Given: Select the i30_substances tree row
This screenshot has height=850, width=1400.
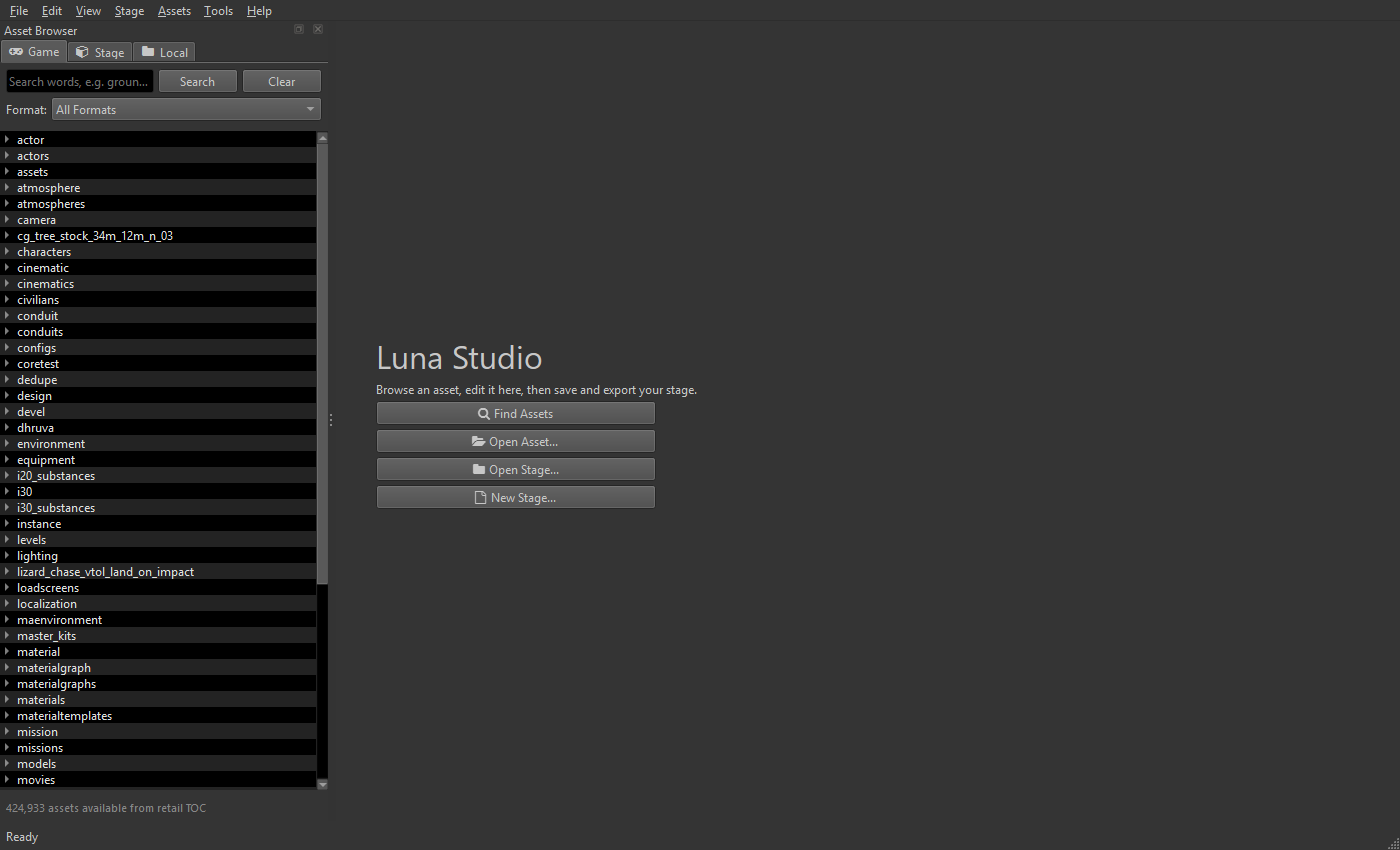Looking at the screenshot, I should [158, 508].
